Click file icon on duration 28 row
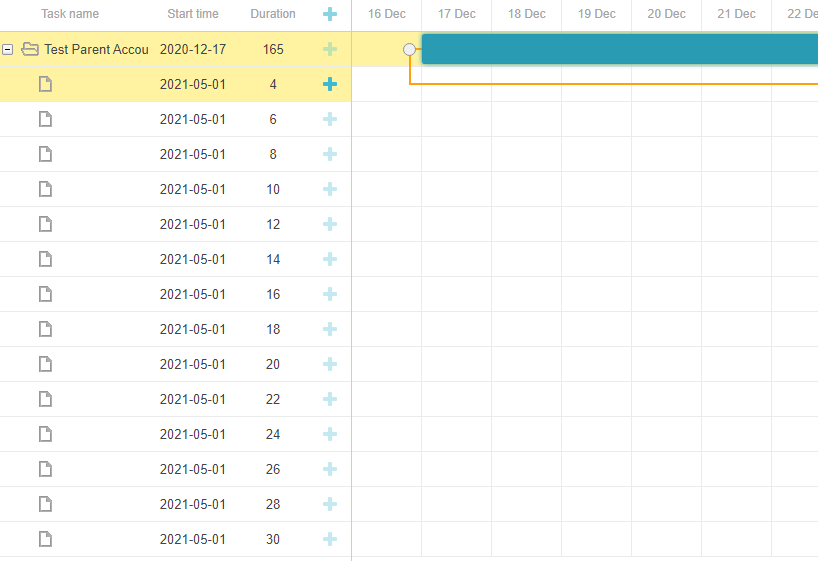The height and width of the screenshot is (561, 818). point(45,504)
